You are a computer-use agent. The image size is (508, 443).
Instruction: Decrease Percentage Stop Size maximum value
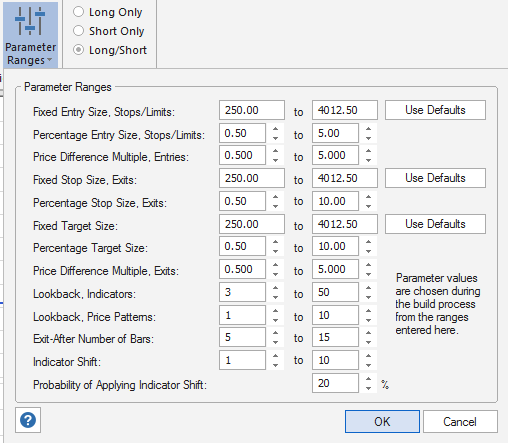point(368,206)
